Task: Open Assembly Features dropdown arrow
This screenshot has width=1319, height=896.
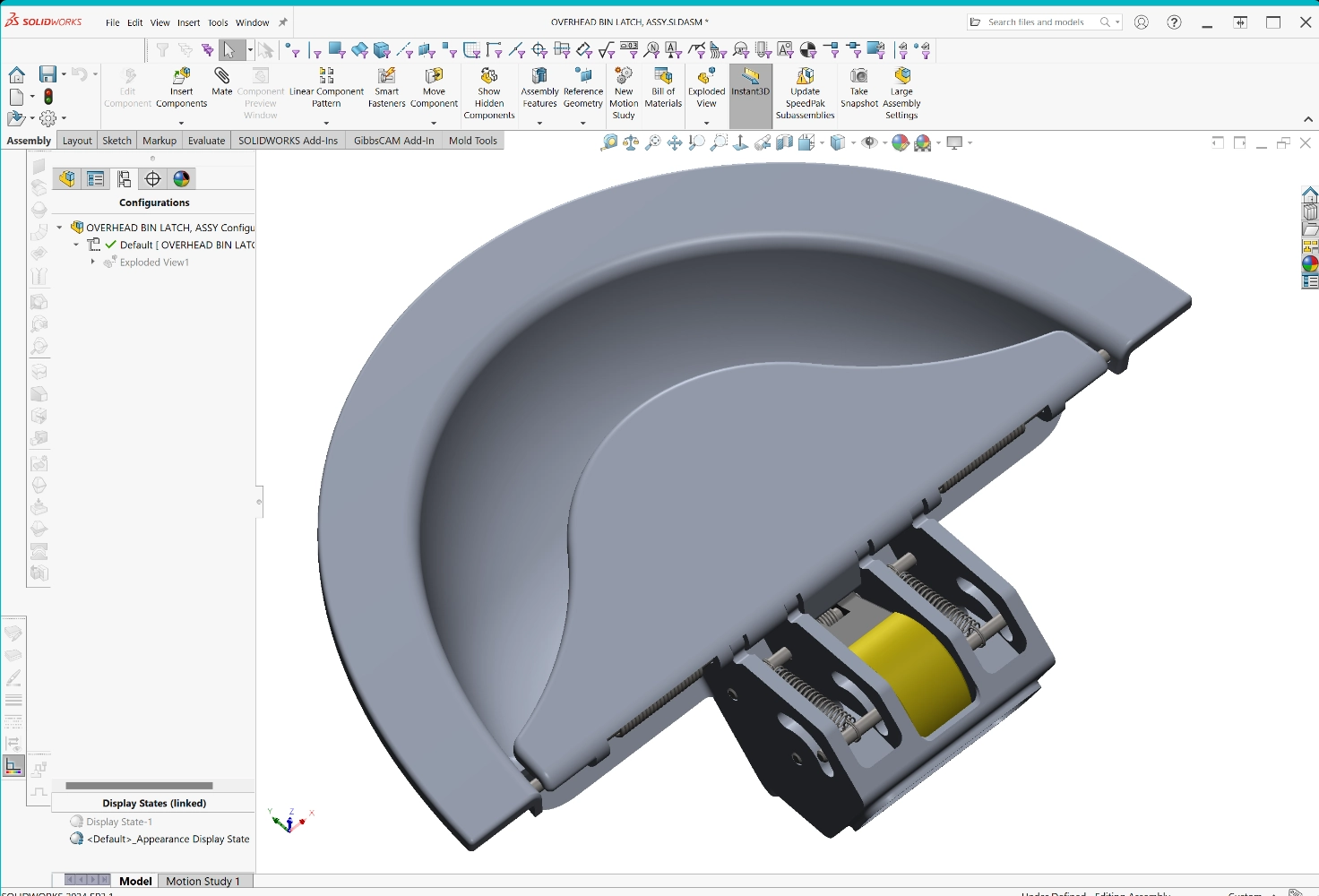Action: (x=539, y=123)
